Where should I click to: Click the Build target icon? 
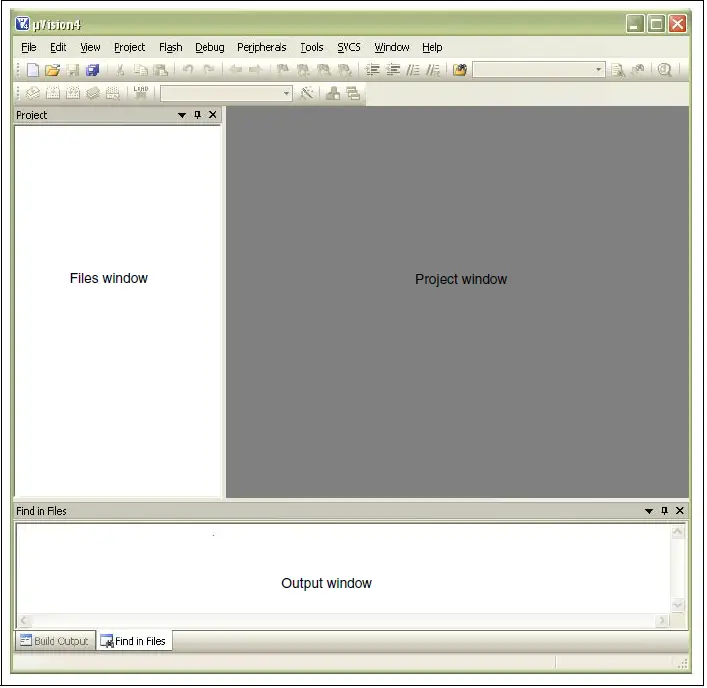[53, 93]
